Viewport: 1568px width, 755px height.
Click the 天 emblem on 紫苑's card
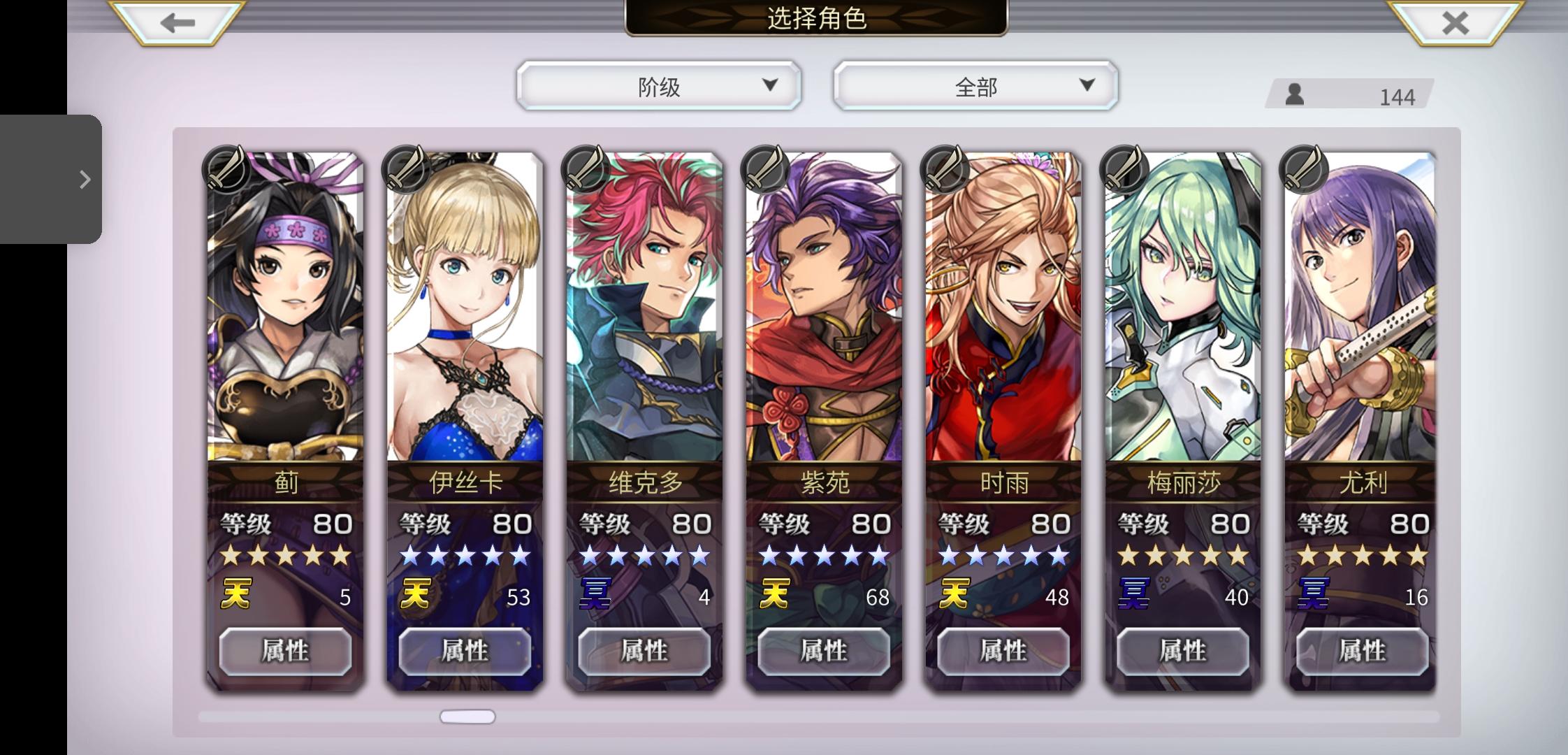(x=774, y=594)
